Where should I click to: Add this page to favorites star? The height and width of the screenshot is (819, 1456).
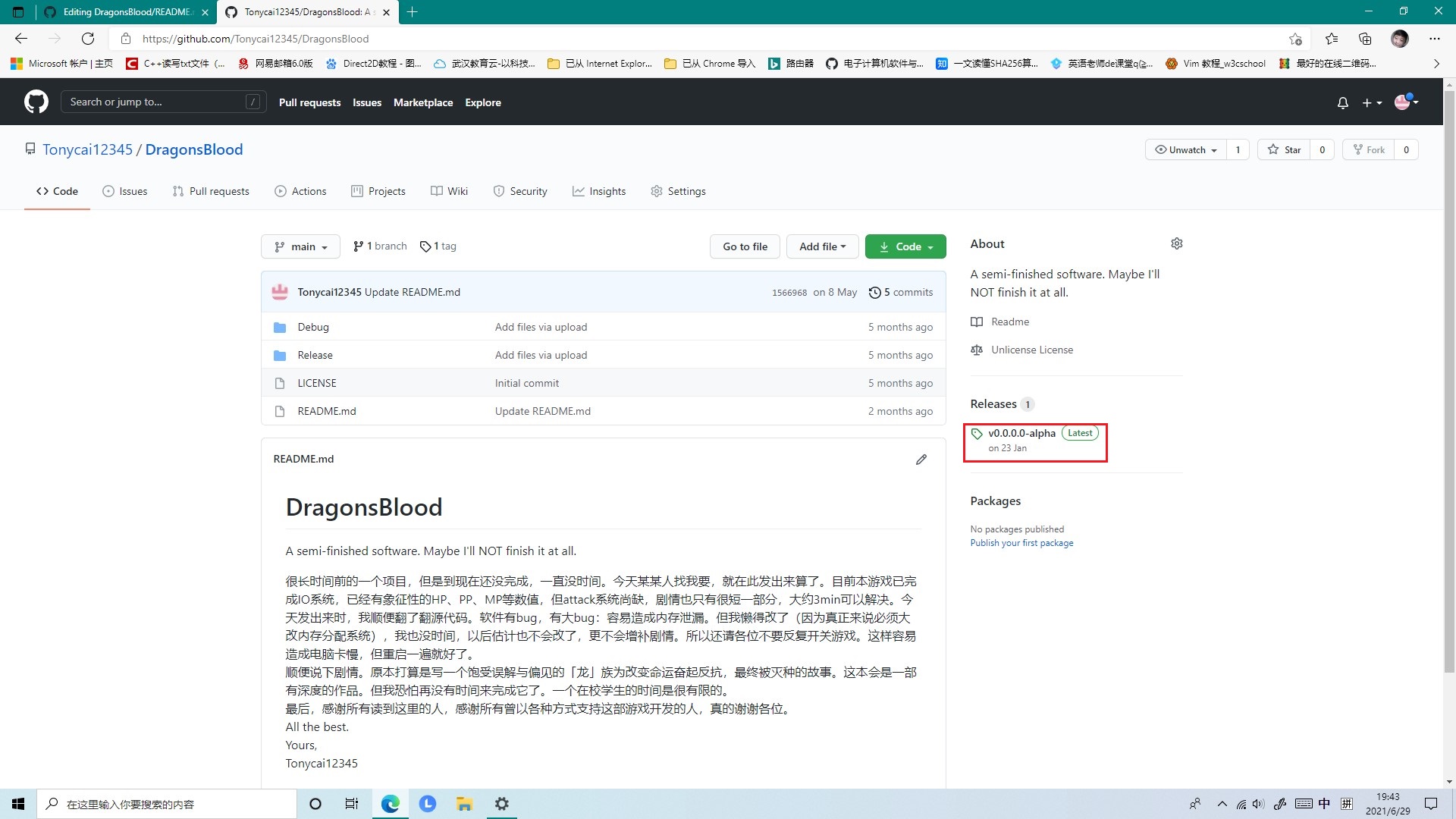click(1295, 39)
